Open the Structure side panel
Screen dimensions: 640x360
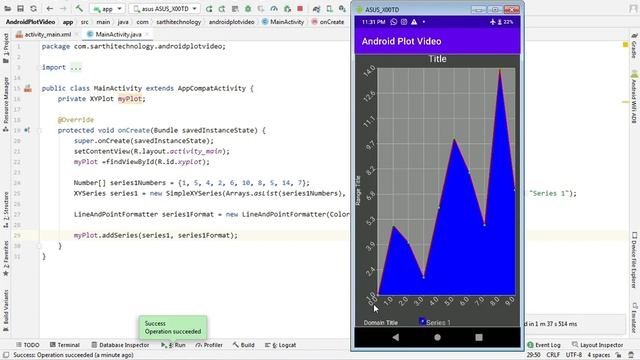coord(6,210)
